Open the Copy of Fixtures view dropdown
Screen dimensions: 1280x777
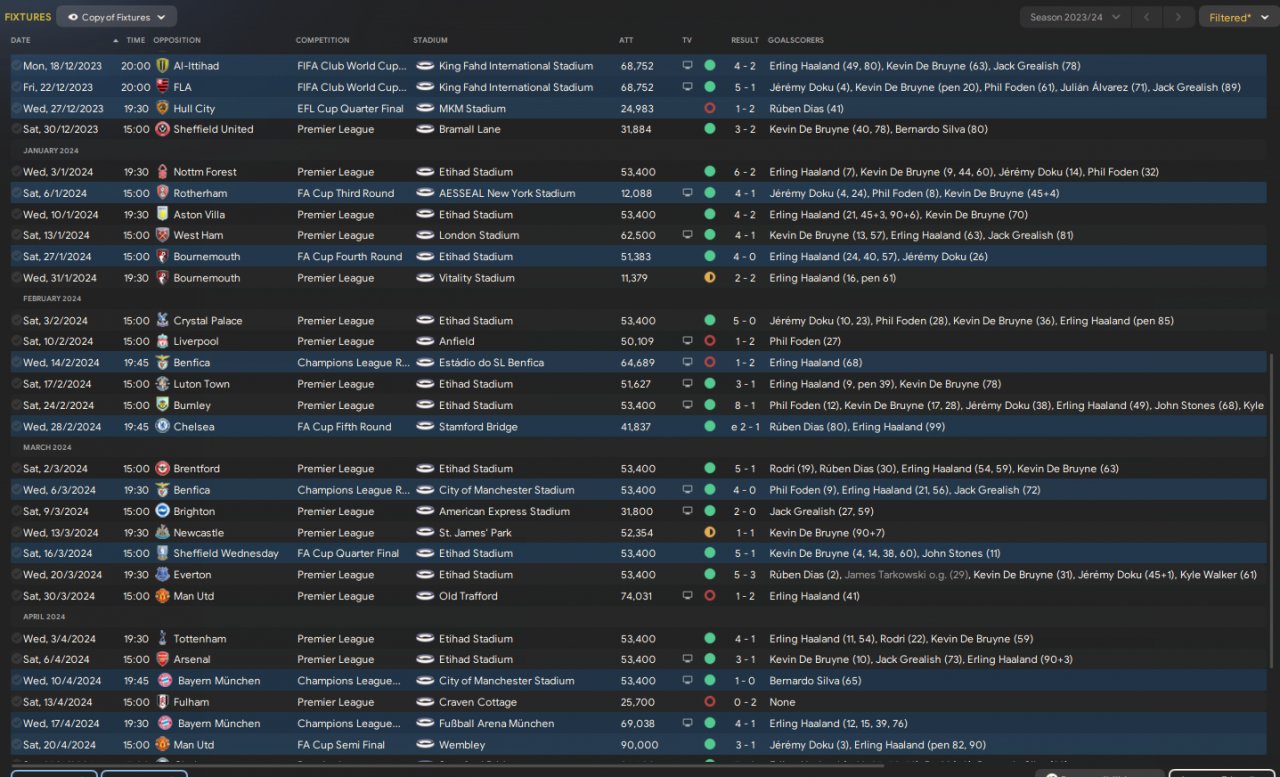(x=117, y=17)
